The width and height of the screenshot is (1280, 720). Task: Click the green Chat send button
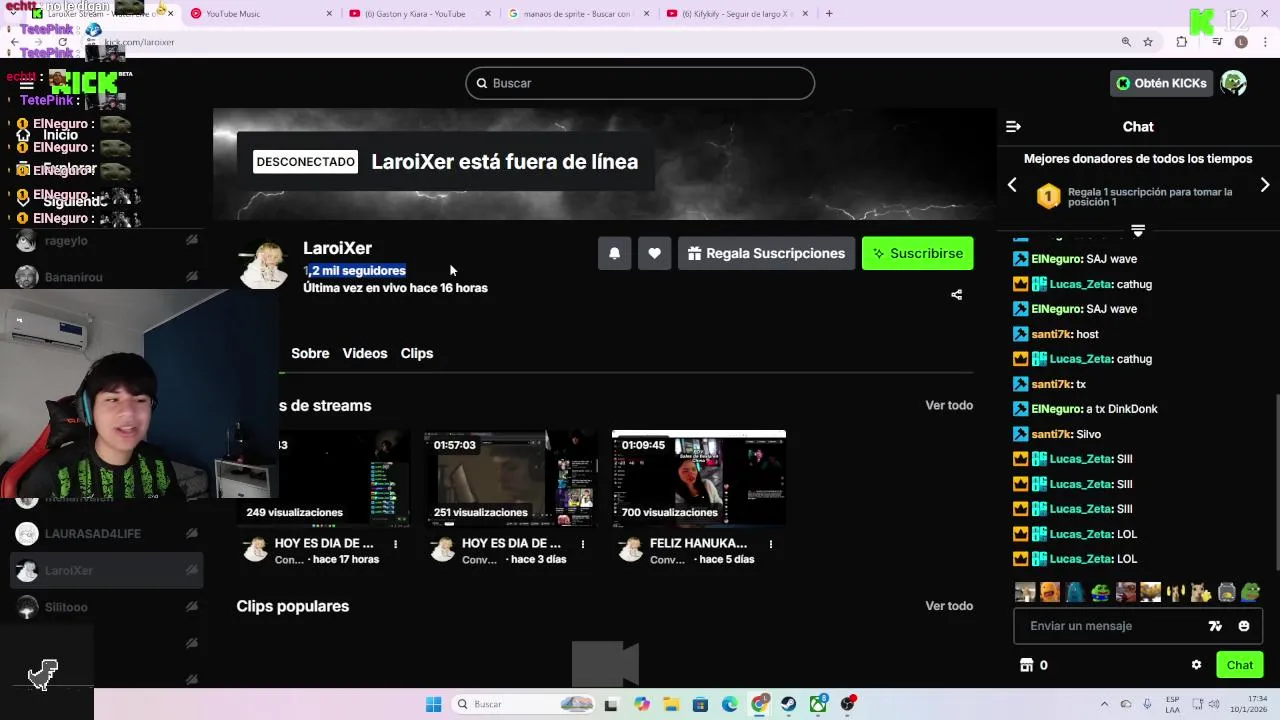pyautogui.click(x=1240, y=665)
